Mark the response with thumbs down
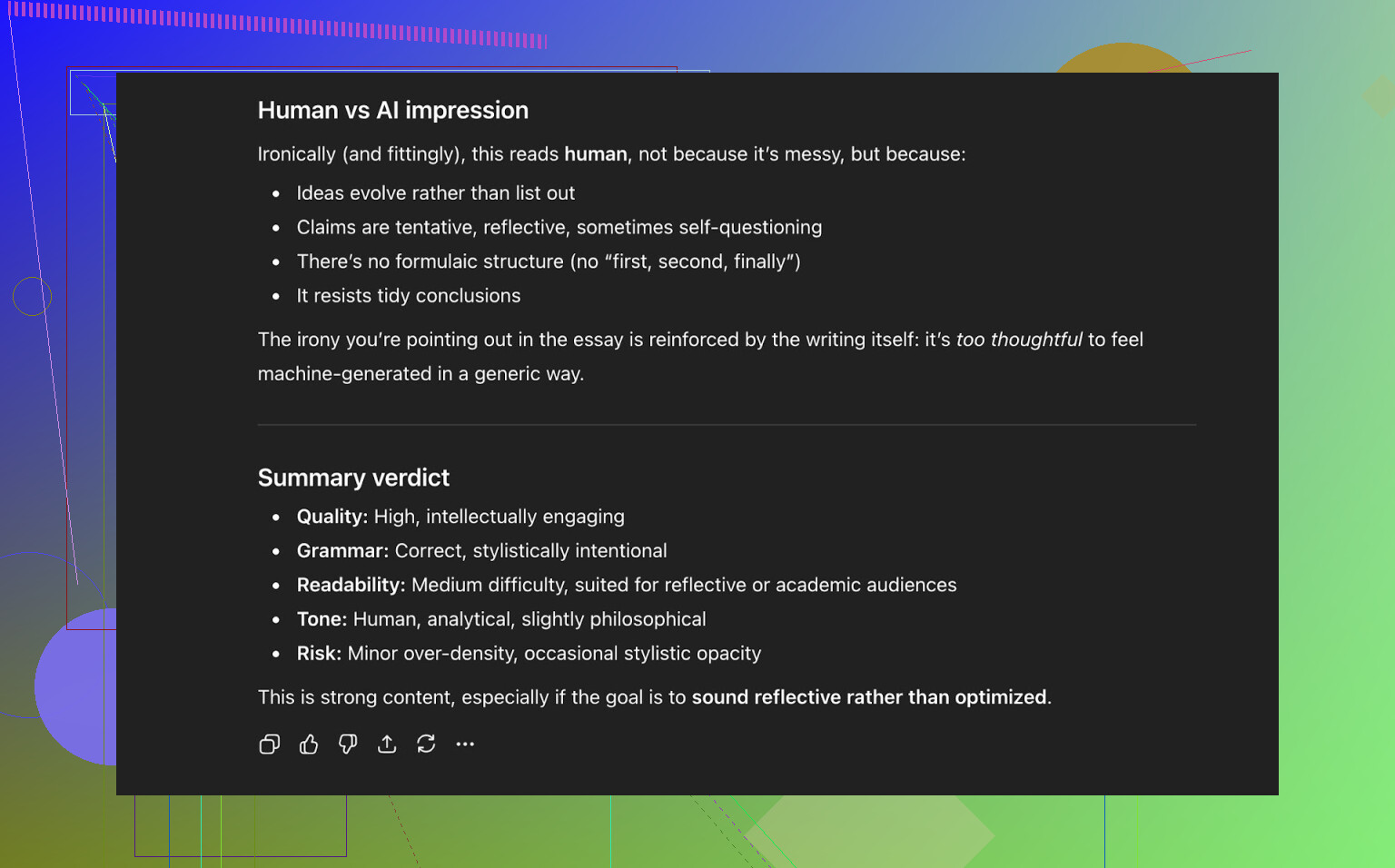Viewport: 1395px width, 868px height. coord(348,745)
